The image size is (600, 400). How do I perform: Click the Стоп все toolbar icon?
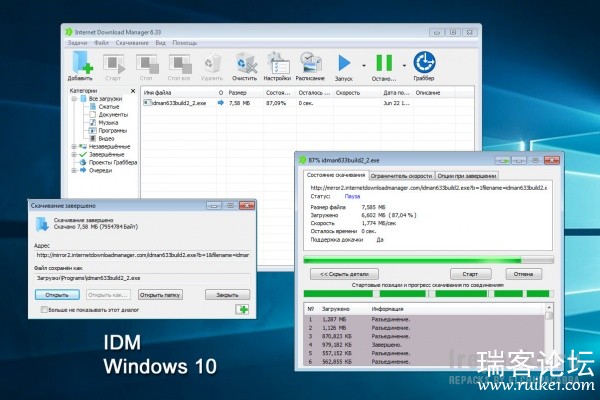pos(180,64)
